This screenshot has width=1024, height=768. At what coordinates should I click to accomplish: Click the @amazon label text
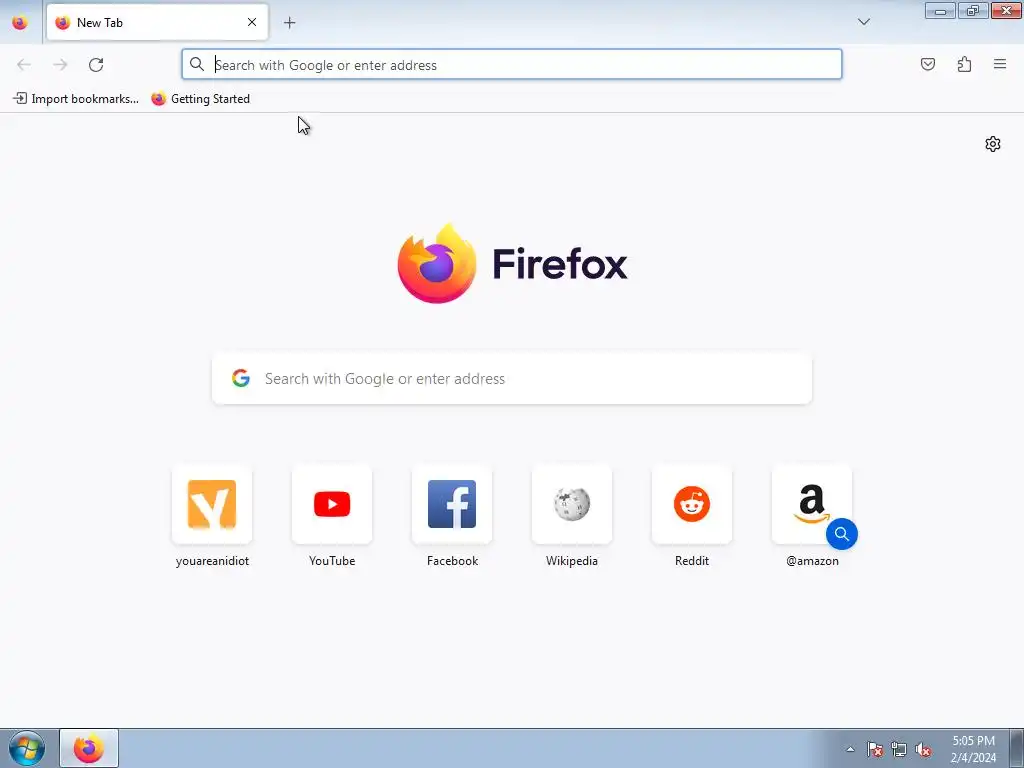click(812, 561)
